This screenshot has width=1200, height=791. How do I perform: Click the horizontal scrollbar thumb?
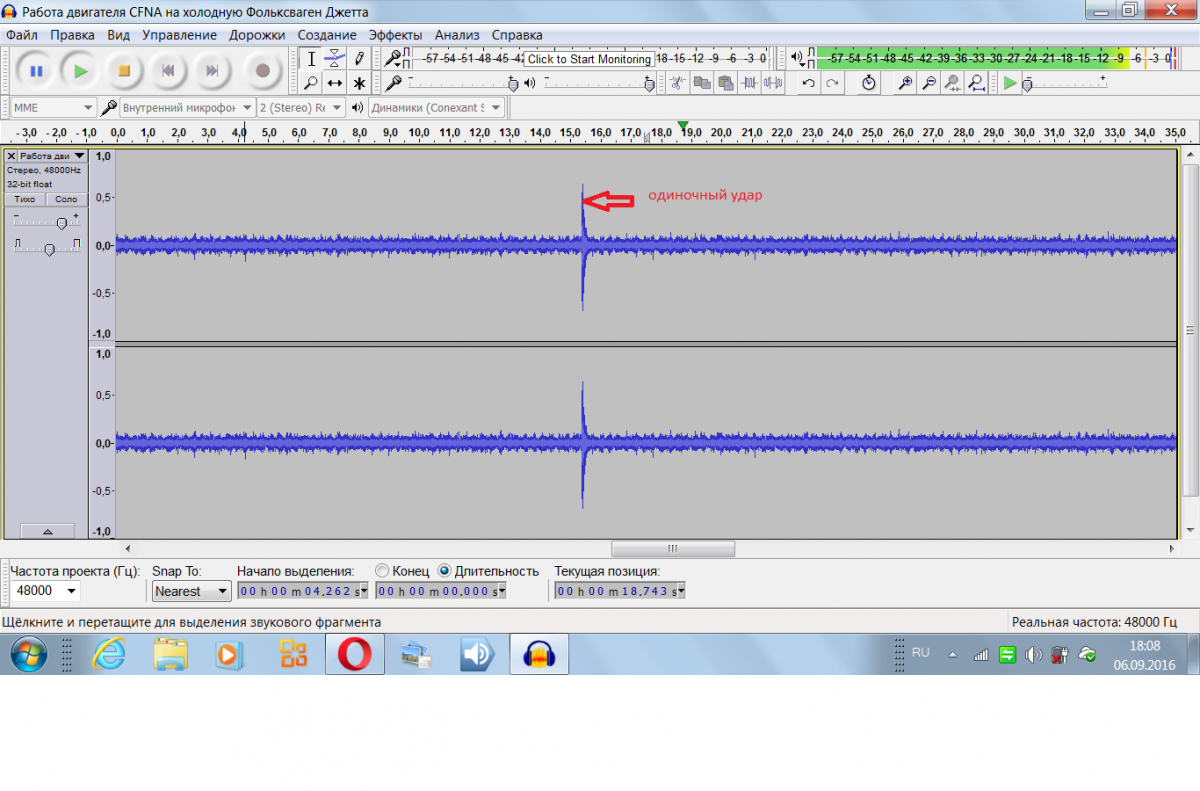[x=673, y=548]
